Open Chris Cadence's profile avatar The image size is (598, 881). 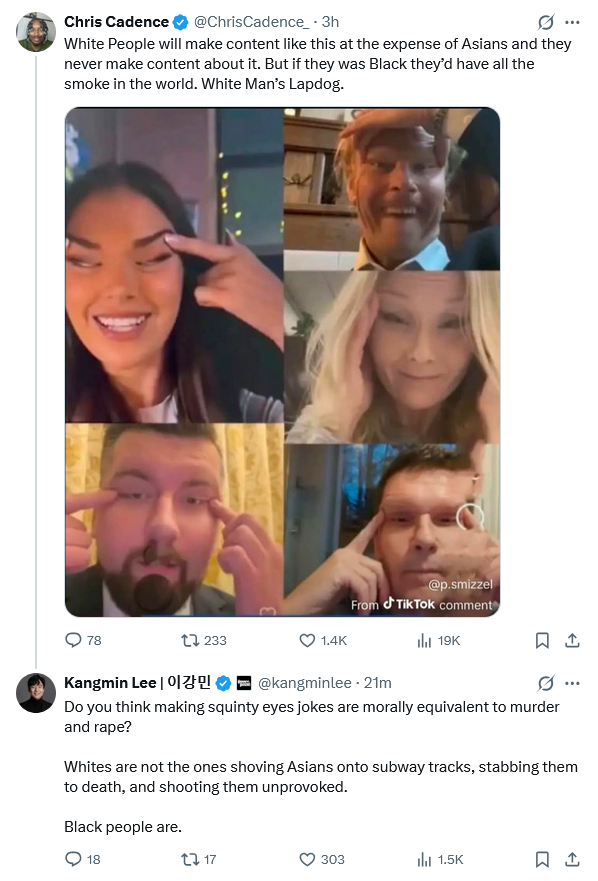point(36,32)
